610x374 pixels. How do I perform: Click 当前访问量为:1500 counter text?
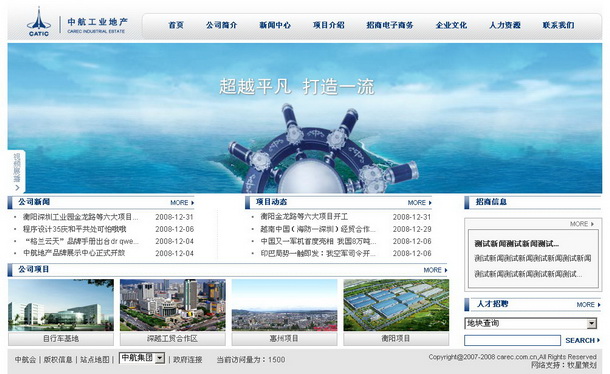click(x=251, y=360)
